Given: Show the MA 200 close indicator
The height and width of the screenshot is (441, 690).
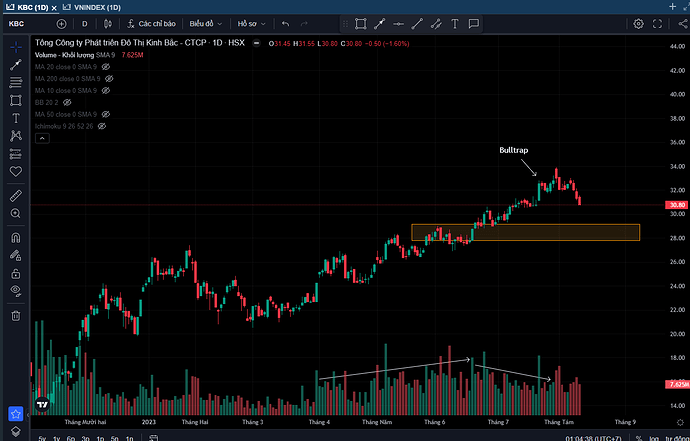Looking at the screenshot, I should pos(109,79).
